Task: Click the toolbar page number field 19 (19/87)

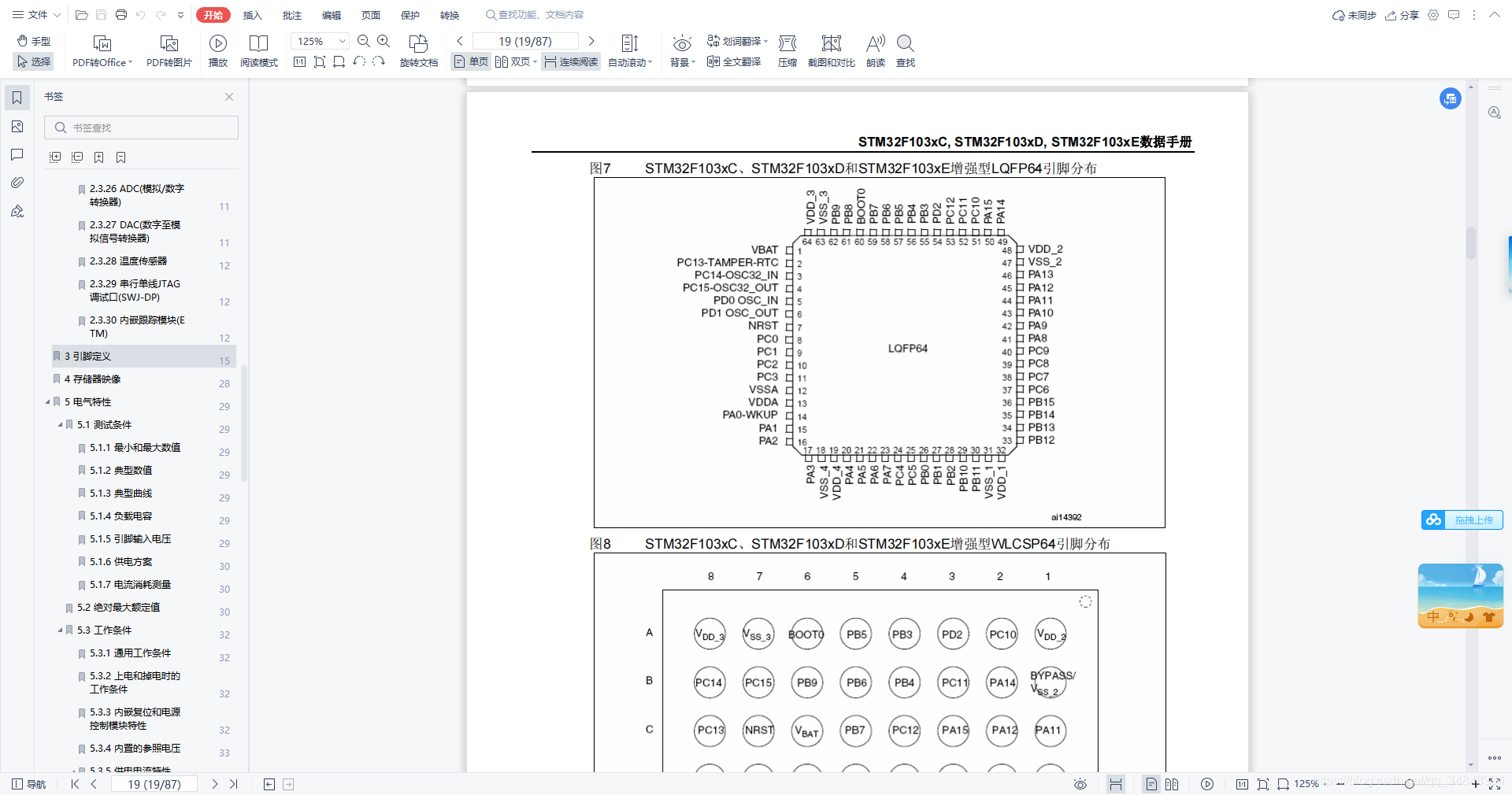Action: (525, 41)
